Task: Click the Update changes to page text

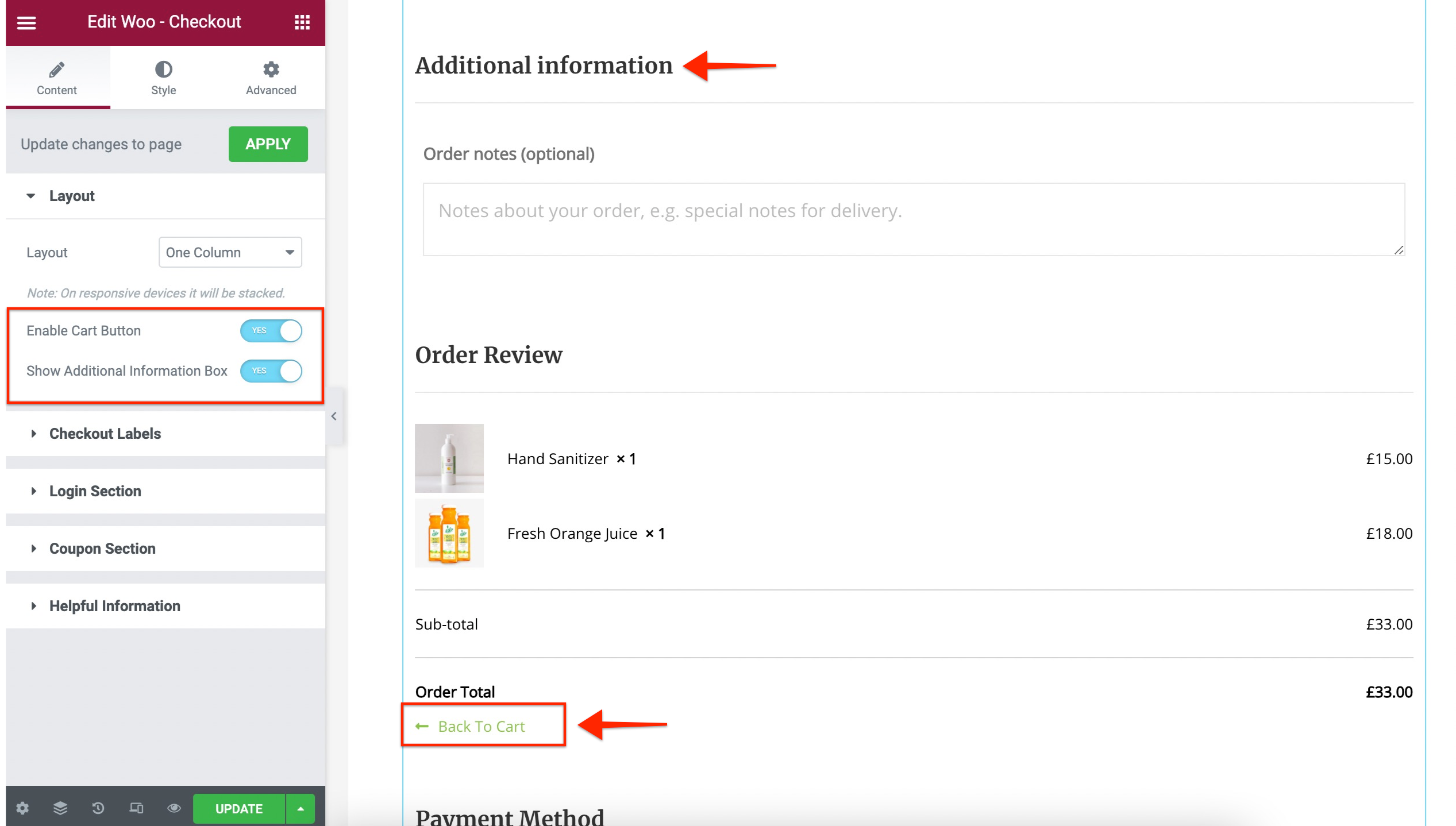Action: coord(101,144)
